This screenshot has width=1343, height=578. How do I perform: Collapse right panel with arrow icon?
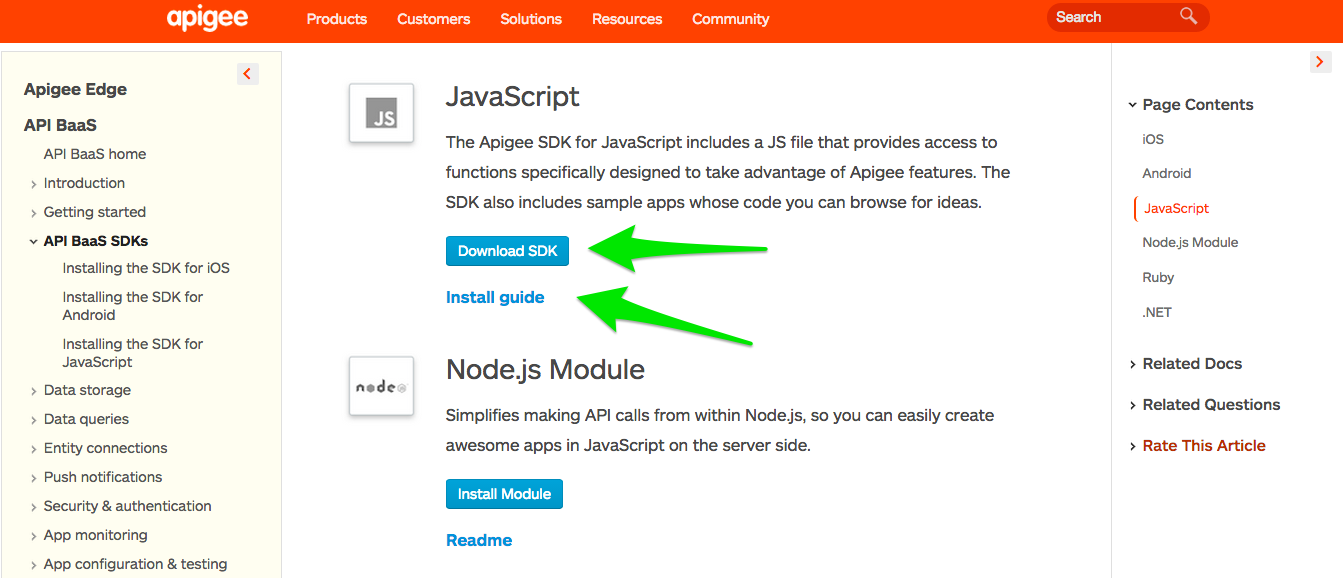tap(1320, 62)
